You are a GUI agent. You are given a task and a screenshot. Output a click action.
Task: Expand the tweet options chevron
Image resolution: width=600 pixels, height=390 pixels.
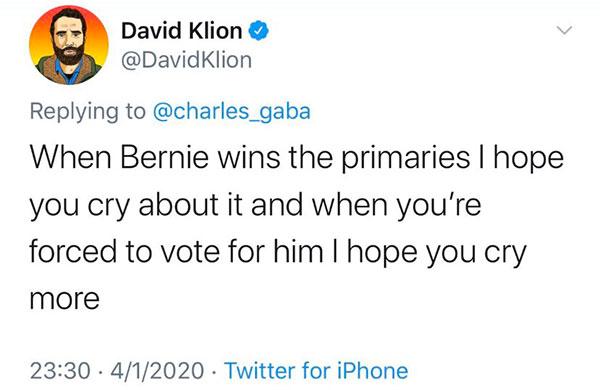[564, 30]
